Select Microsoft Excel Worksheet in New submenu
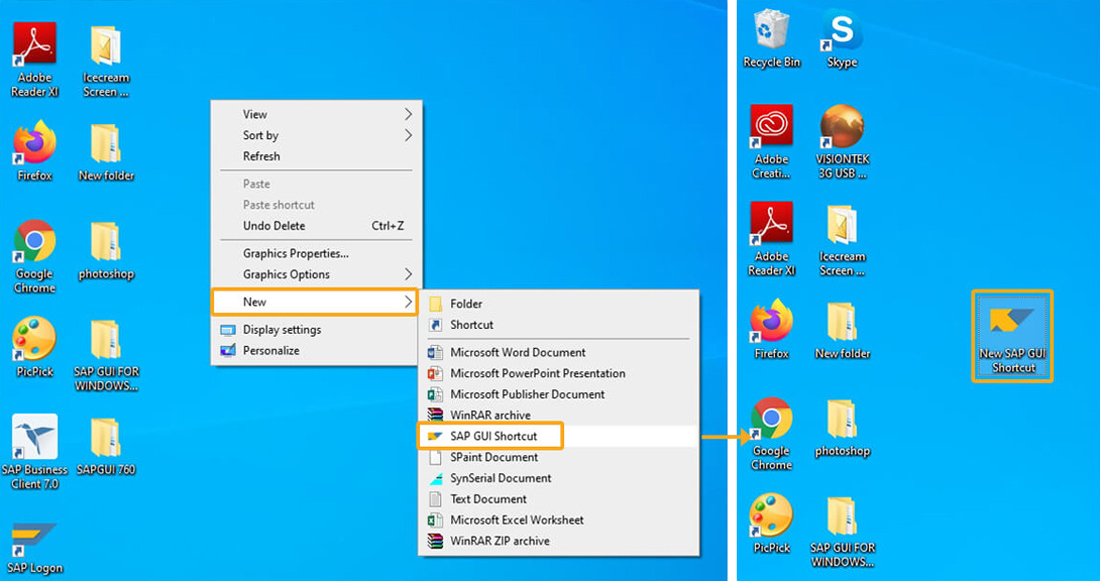 coord(516,520)
